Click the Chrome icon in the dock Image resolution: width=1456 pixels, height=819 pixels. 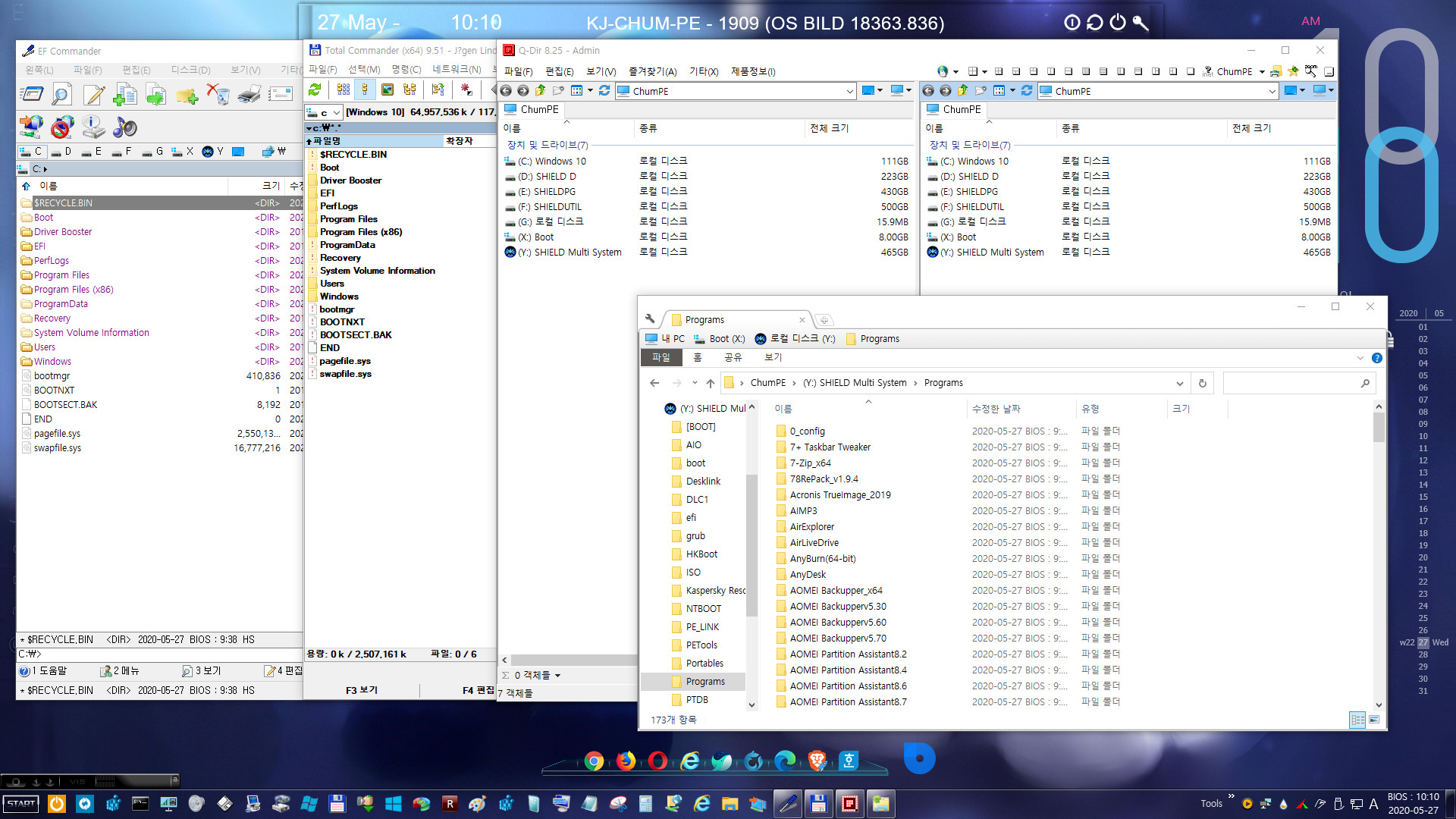point(594,761)
